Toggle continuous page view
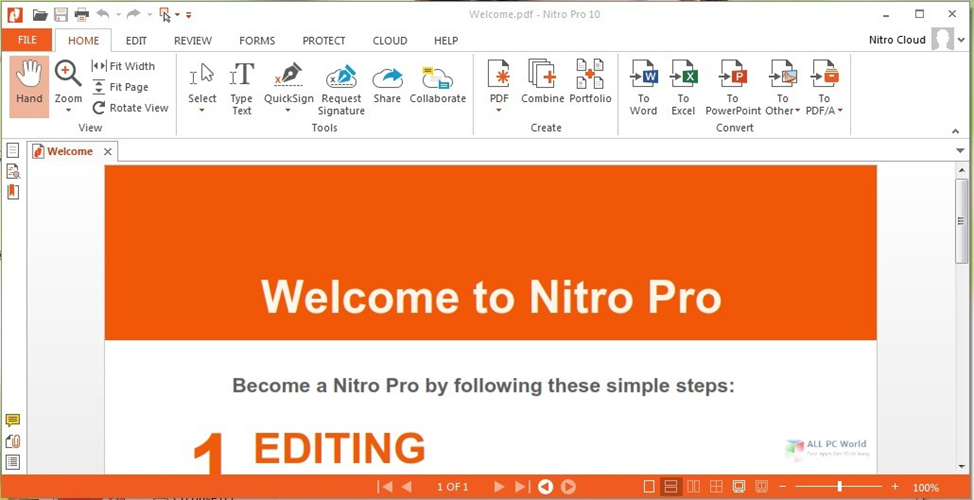This screenshot has width=974, height=500. pyautogui.click(x=670, y=487)
